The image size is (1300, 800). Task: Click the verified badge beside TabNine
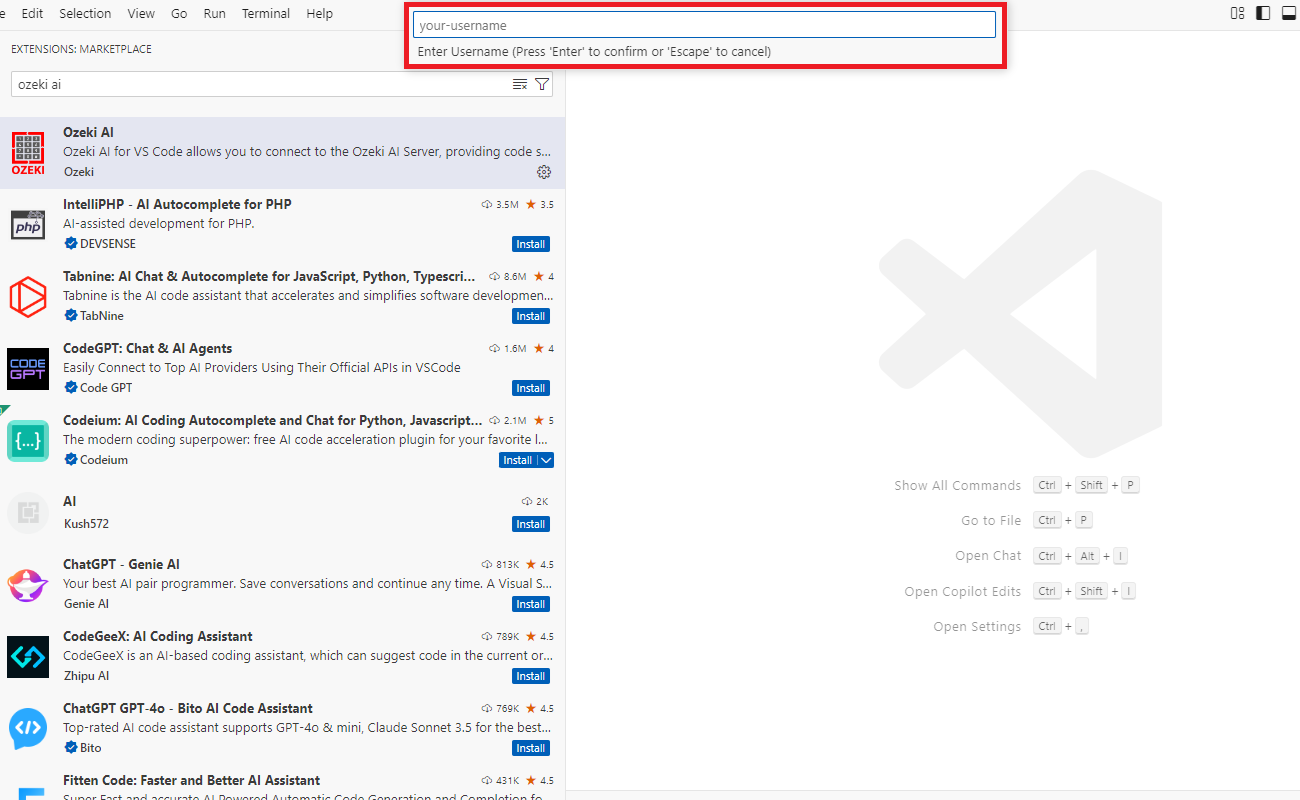[71, 316]
